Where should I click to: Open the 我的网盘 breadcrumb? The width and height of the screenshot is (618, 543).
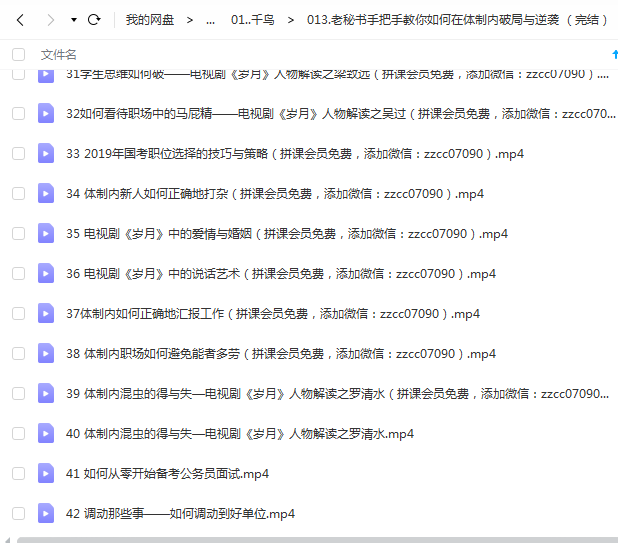pos(151,20)
